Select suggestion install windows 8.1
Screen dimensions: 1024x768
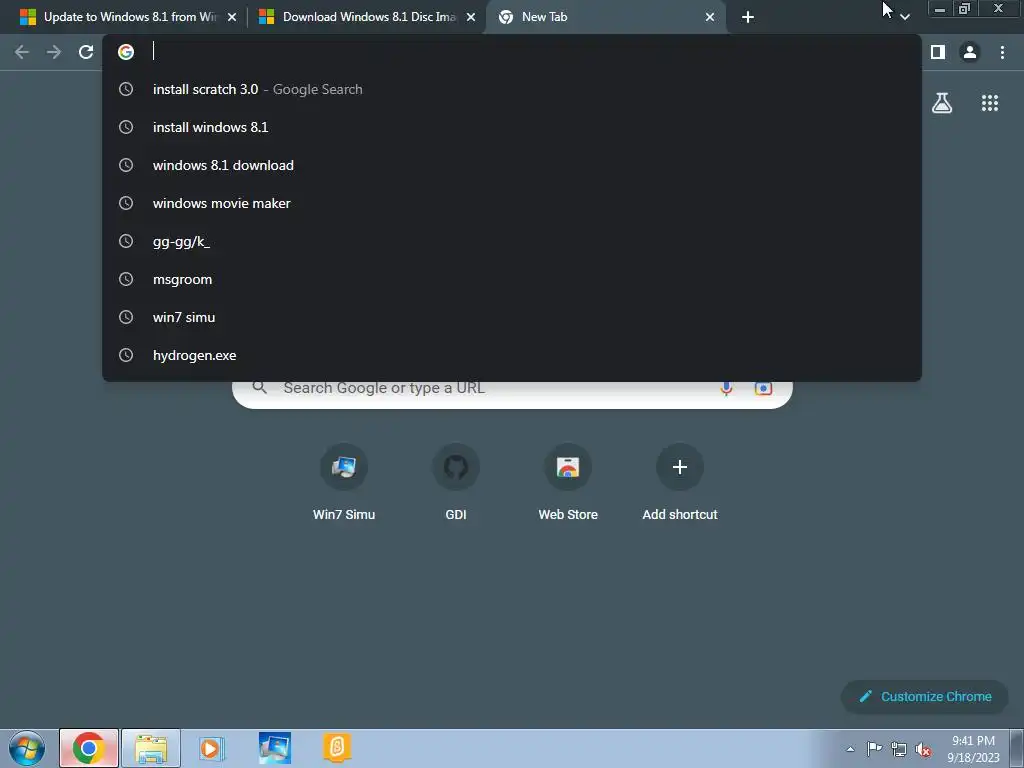[512, 127]
